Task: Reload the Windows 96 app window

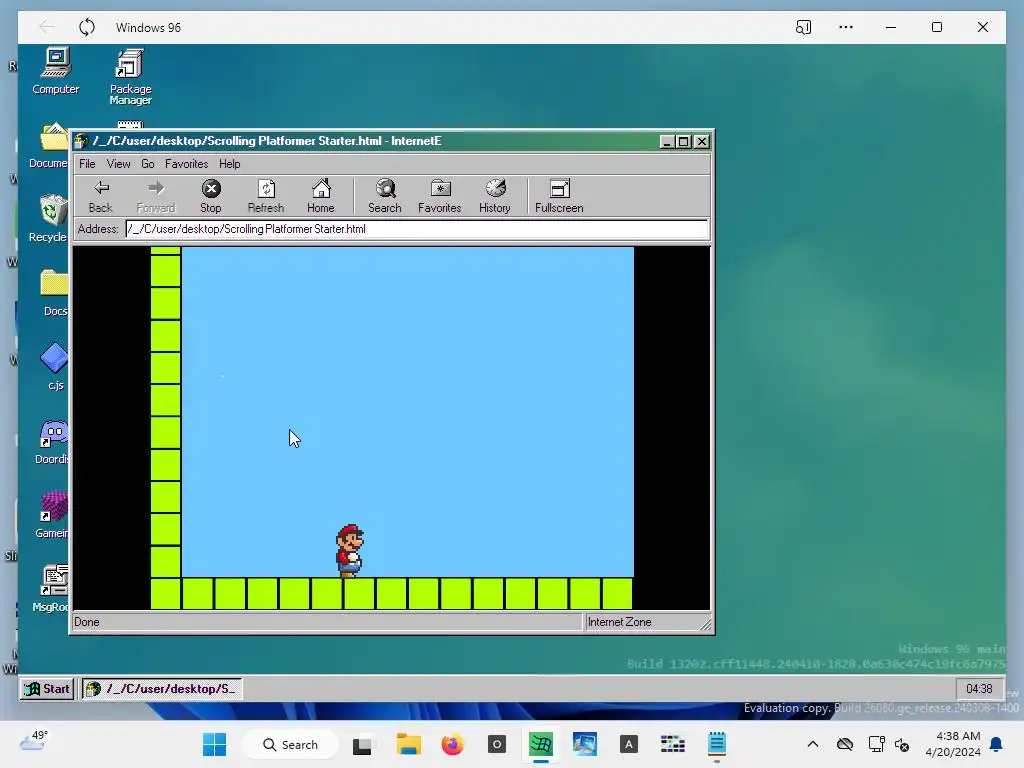Action: [x=87, y=27]
